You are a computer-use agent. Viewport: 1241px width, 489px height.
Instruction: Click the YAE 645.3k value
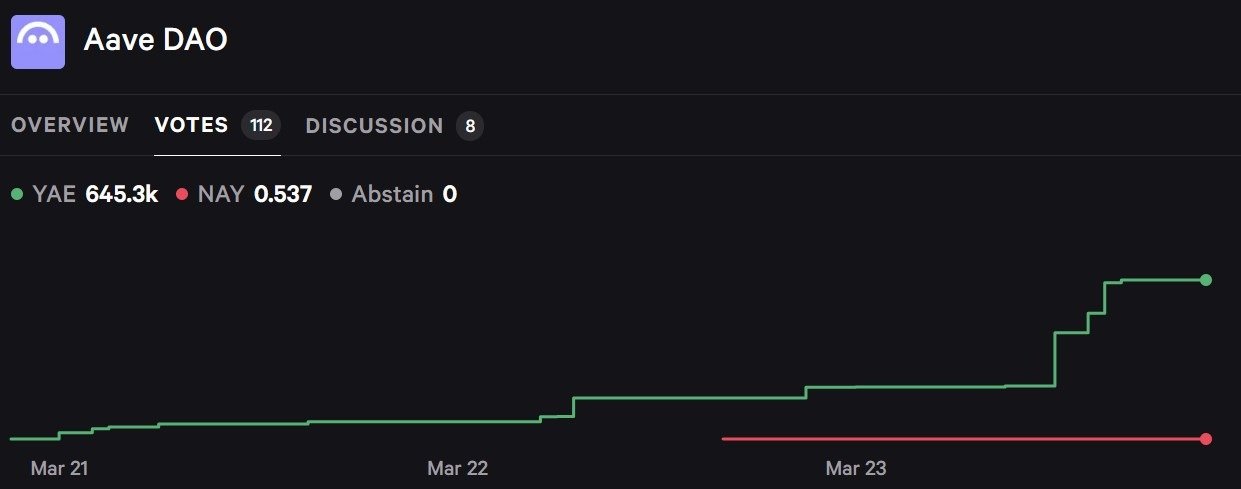122,194
